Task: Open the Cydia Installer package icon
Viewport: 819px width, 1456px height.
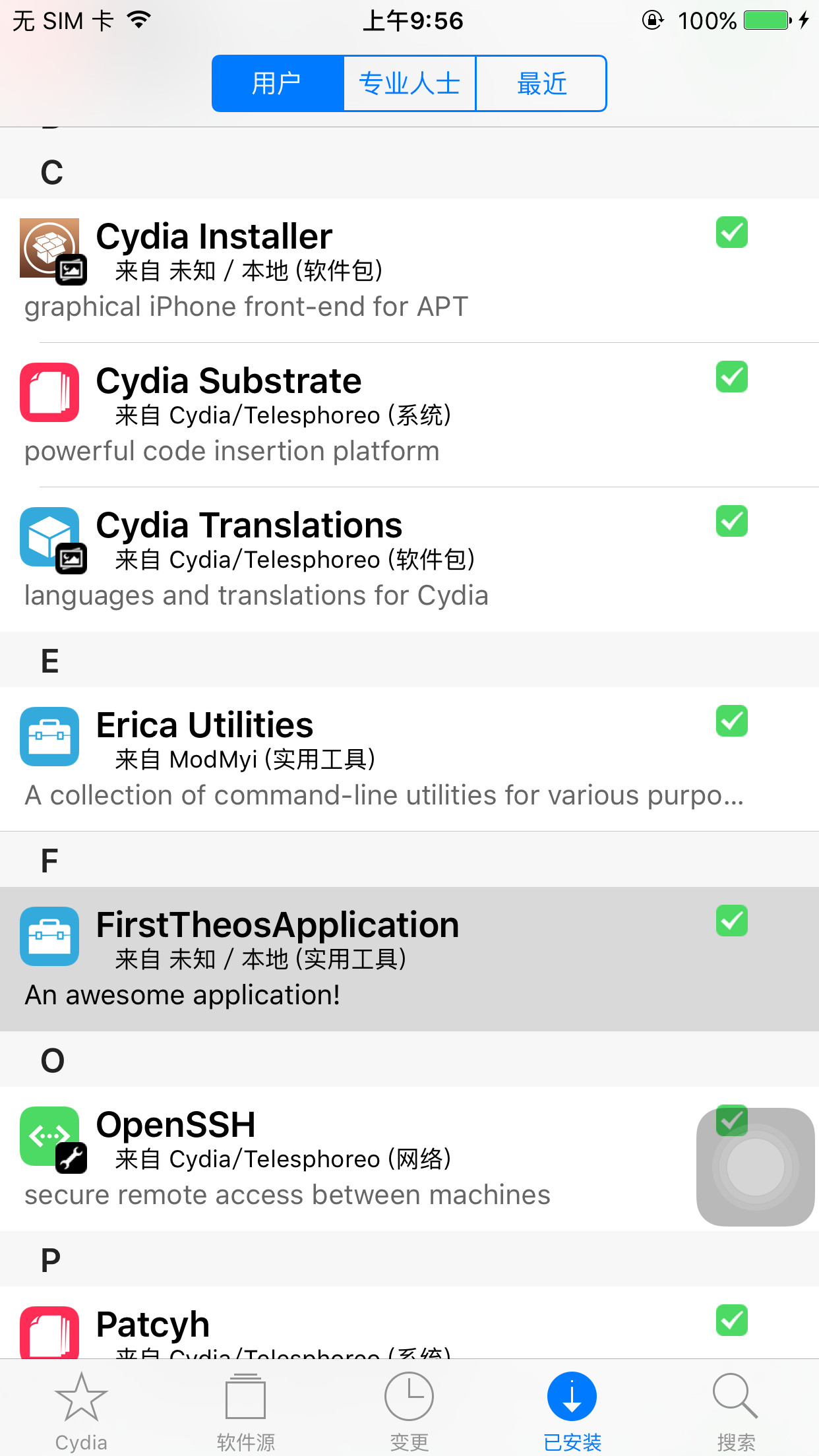Action: click(x=49, y=248)
